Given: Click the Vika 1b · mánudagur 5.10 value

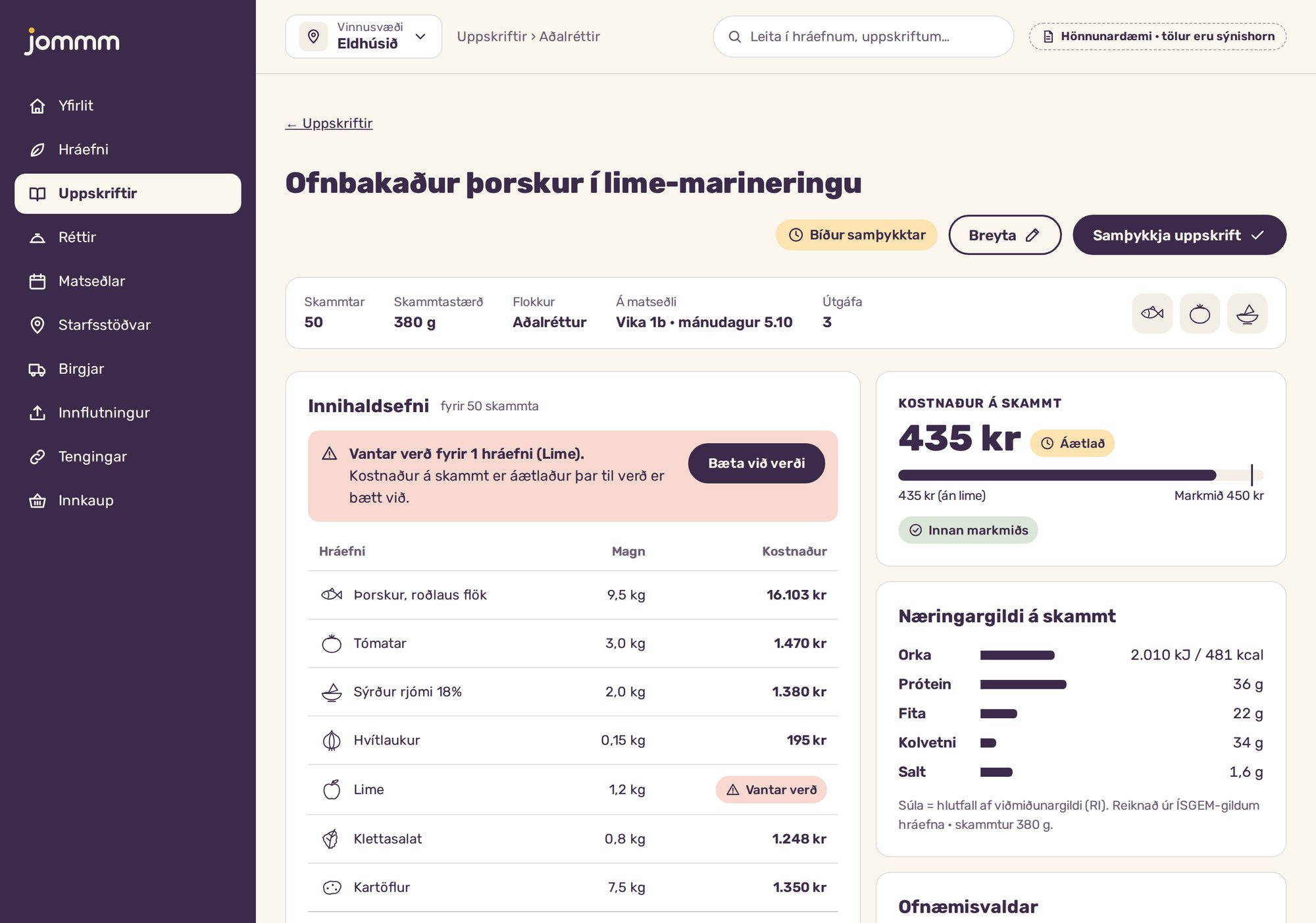Looking at the screenshot, I should (704, 323).
